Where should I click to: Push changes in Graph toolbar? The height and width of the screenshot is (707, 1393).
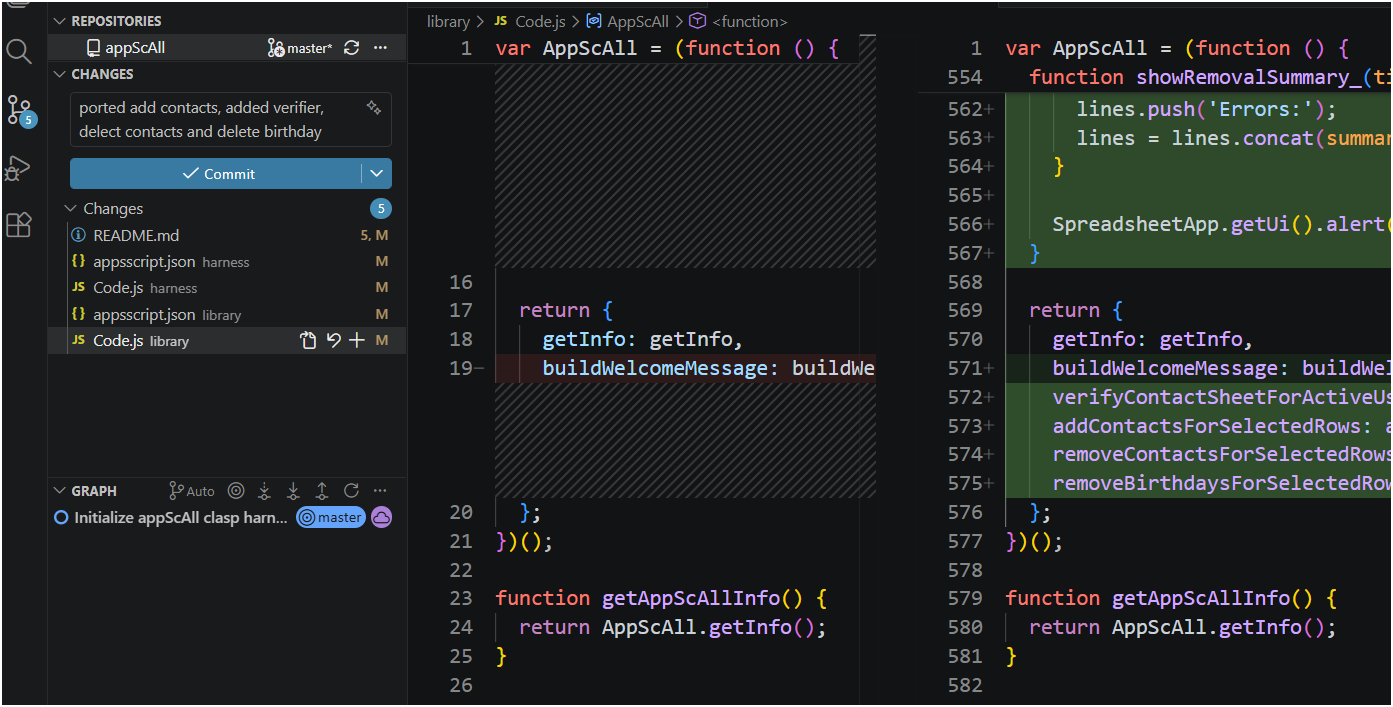click(x=322, y=491)
